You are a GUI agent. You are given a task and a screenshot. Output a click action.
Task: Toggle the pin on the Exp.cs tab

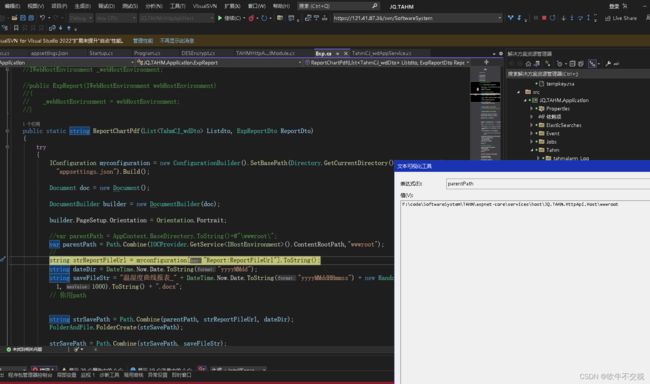(337, 53)
